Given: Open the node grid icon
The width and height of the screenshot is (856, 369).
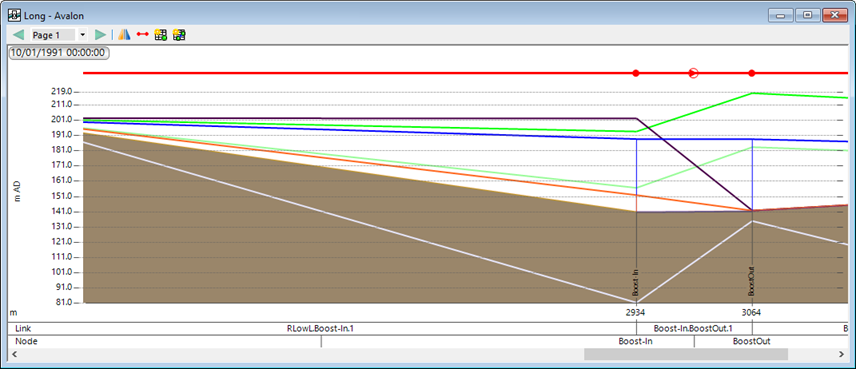Looking at the screenshot, I should click(x=160, y=35).
